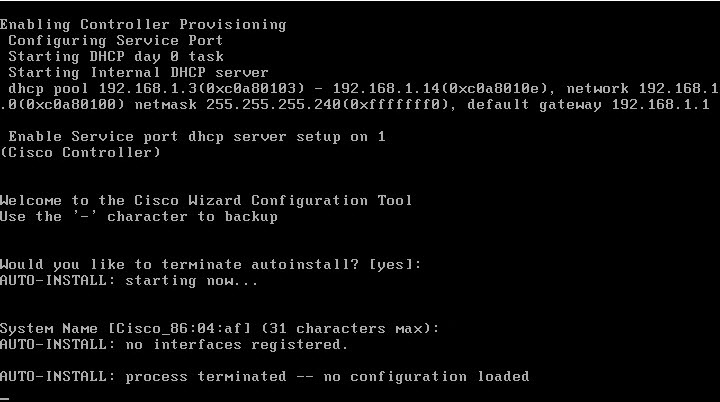Click the '[Cisco_86:04:af]' default name

180,329
